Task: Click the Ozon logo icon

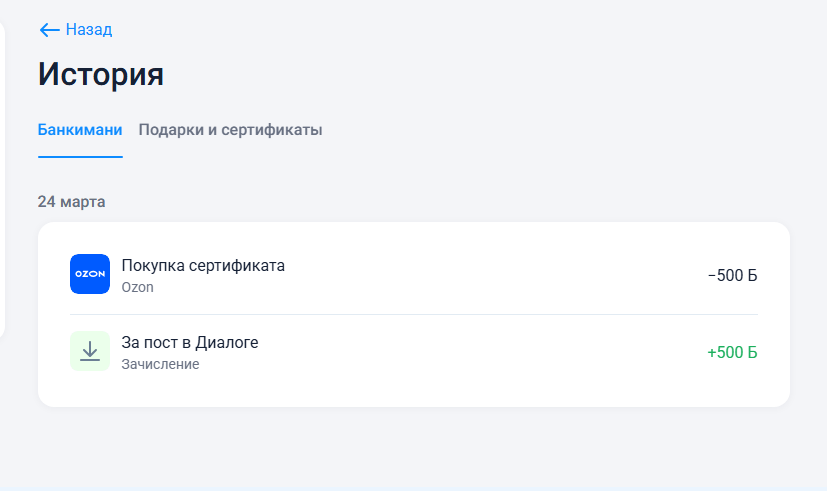Action: click(90, 274)
